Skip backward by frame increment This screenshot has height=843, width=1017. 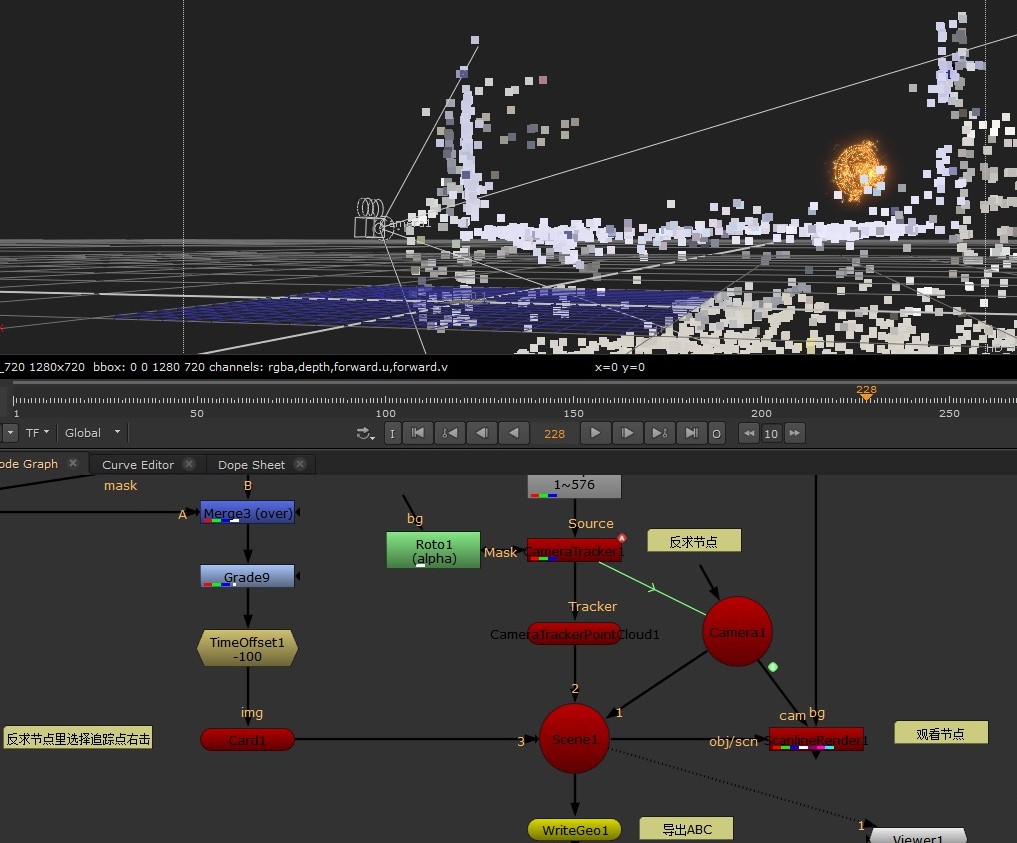[x=748, y=433]
